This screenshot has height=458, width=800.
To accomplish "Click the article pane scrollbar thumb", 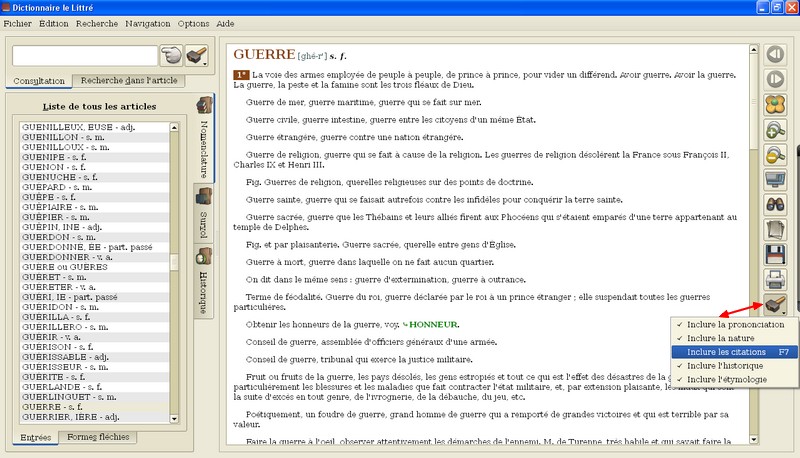I will click(x=754, y=102).
